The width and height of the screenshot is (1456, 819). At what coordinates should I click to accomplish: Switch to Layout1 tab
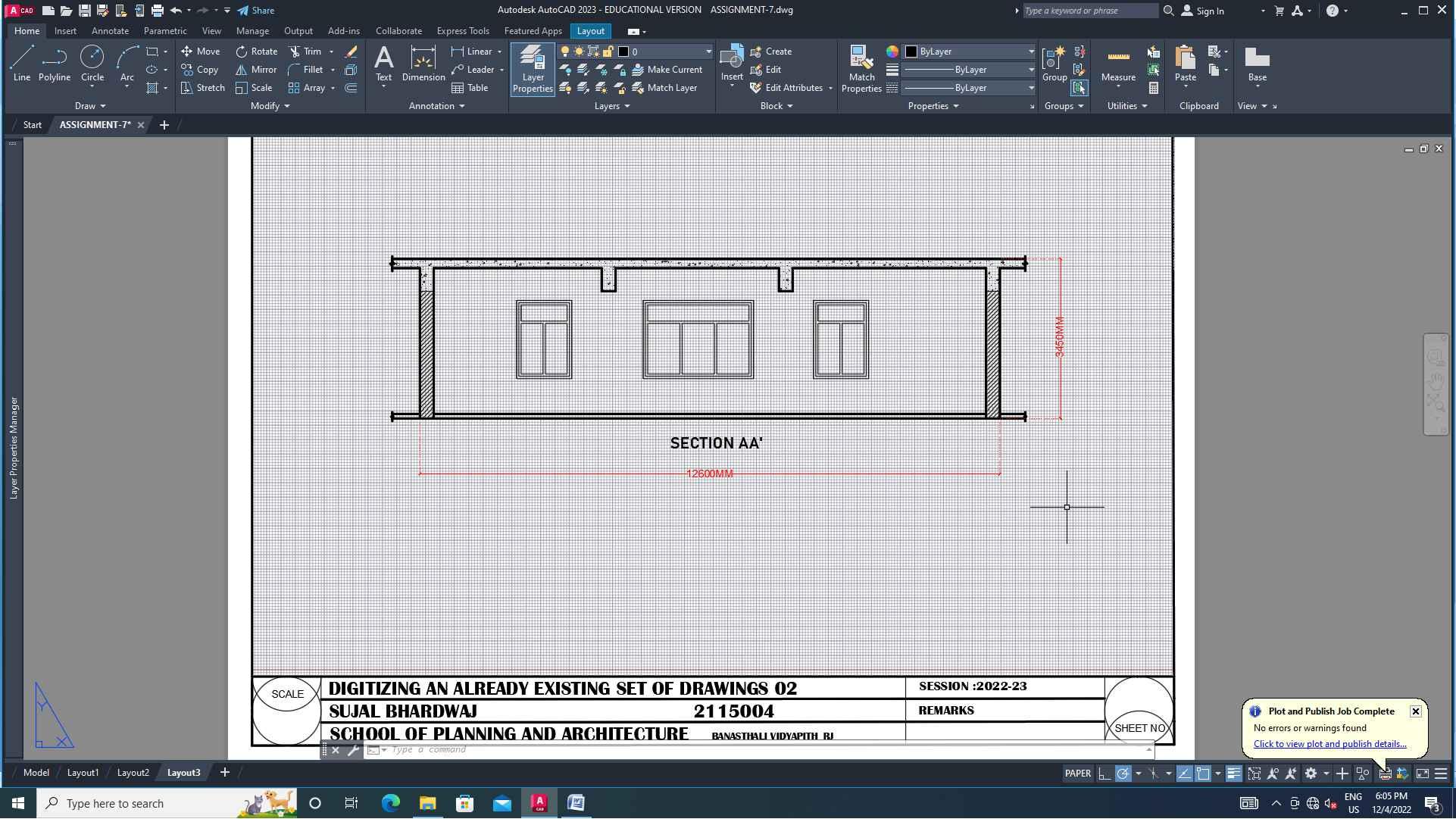pos(83,773)
